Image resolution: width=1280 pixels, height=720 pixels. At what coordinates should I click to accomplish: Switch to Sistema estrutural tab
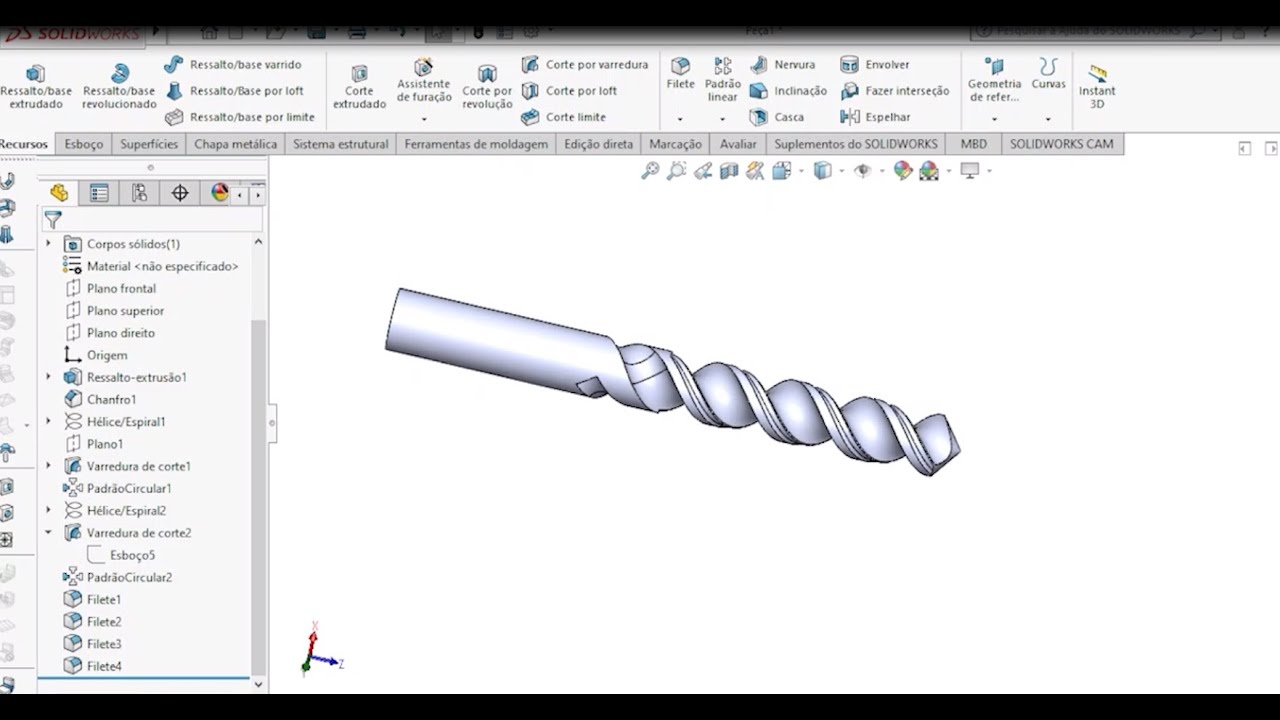point(340,144)
